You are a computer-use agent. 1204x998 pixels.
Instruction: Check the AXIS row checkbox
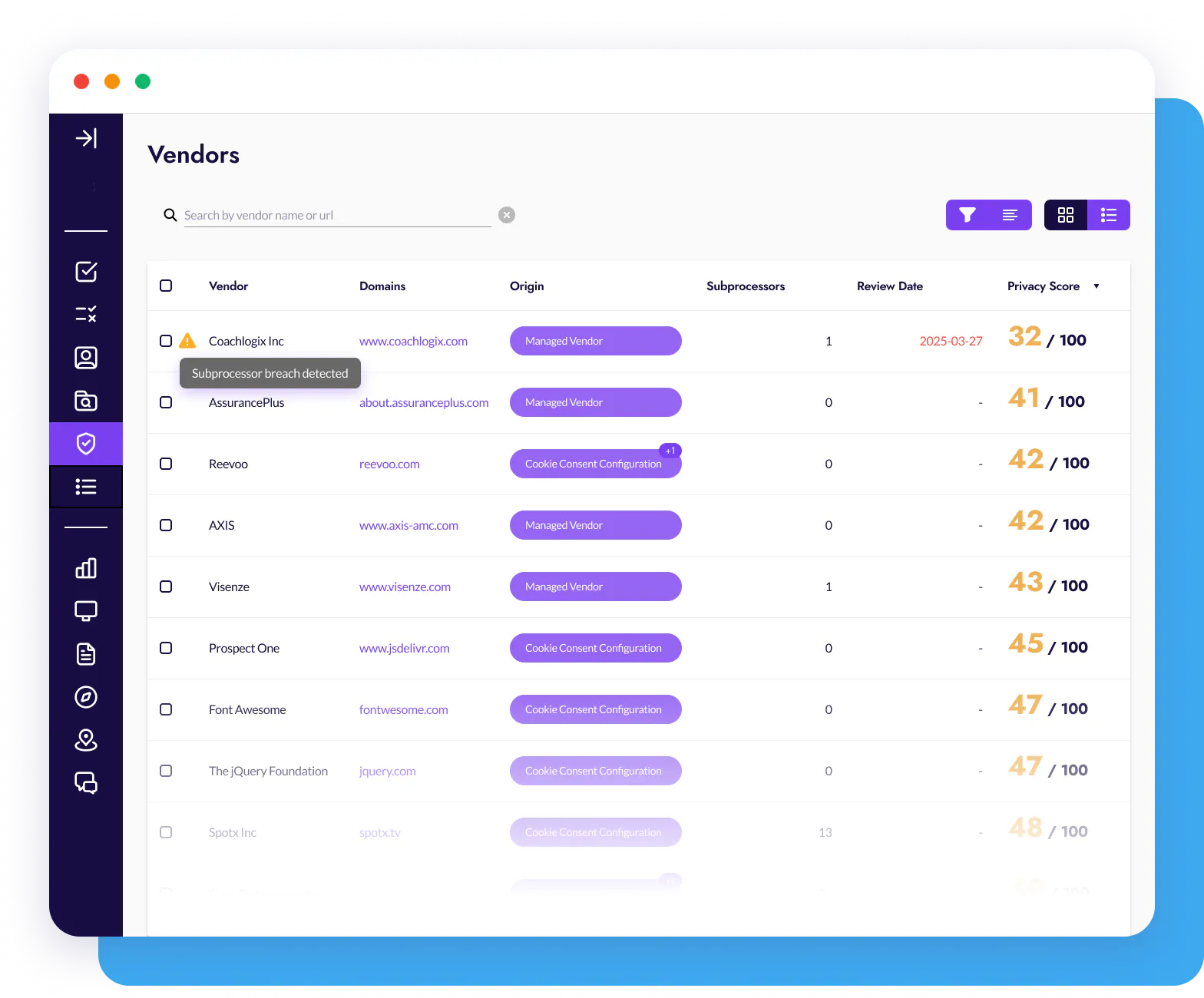(166, 525)
